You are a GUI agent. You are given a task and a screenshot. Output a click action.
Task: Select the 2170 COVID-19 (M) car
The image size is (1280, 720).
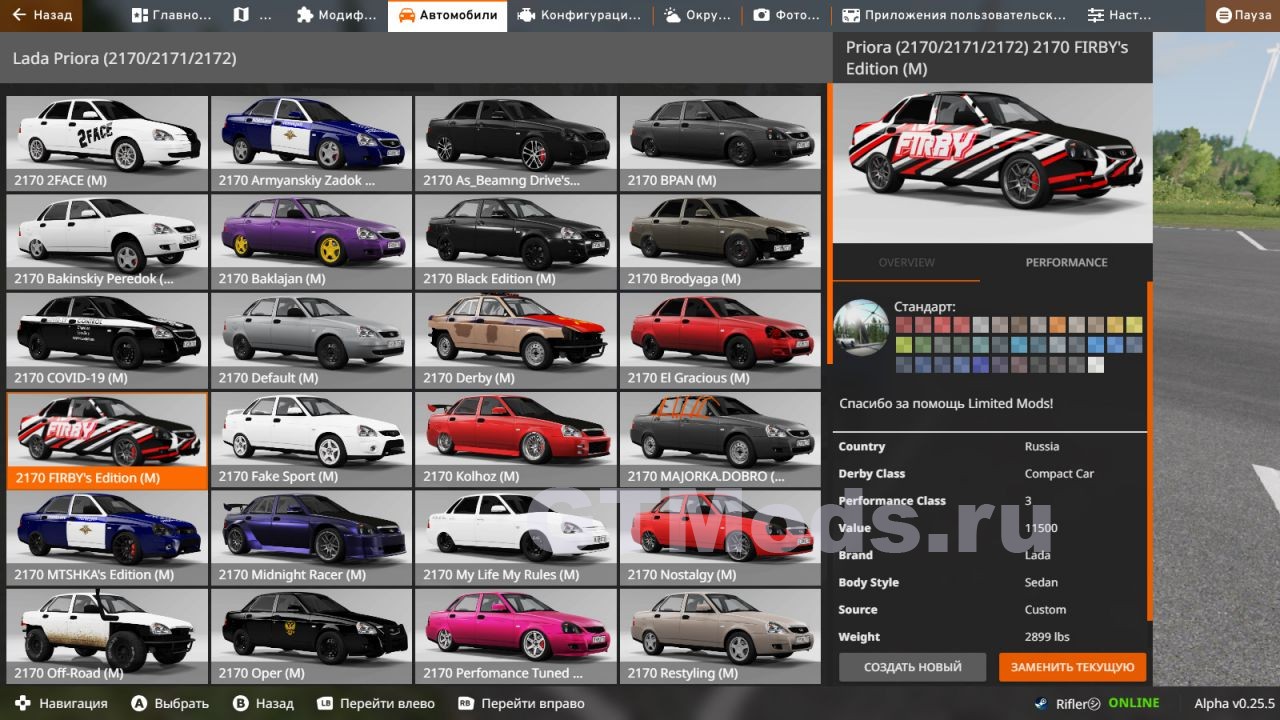[x=107, y=340]
